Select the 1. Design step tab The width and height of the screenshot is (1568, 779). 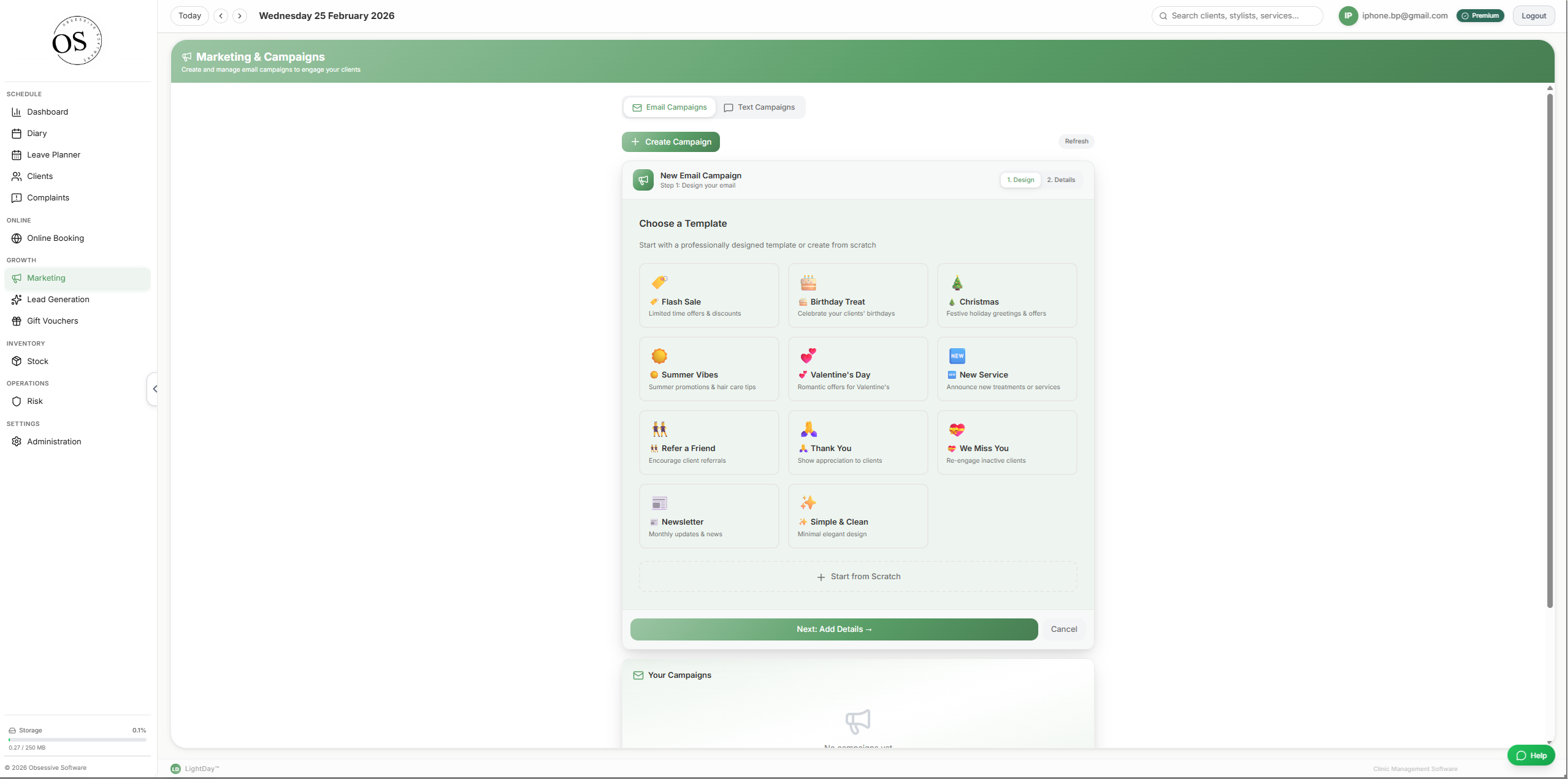[1020, 180]
